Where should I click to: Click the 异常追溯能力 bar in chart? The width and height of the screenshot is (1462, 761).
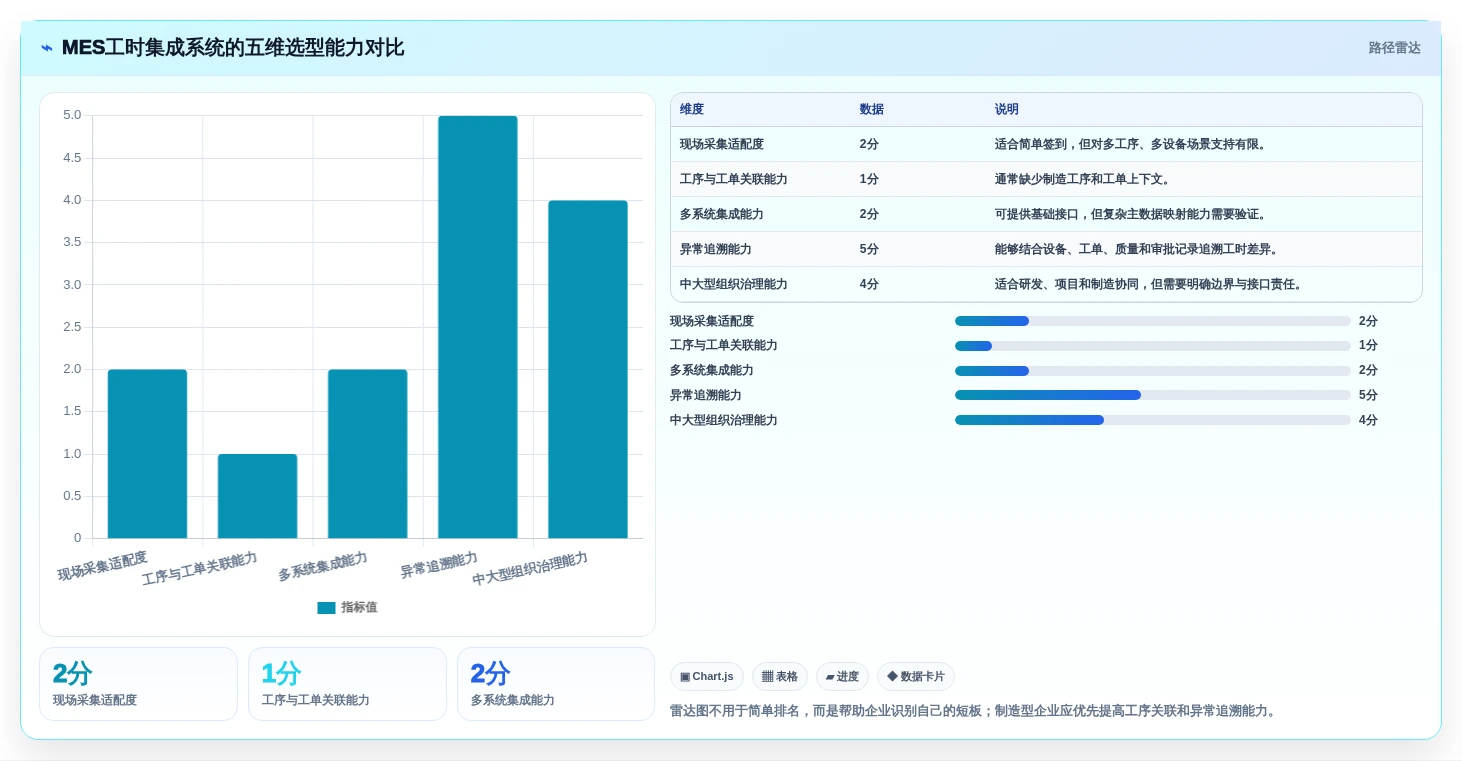(477, 327)
